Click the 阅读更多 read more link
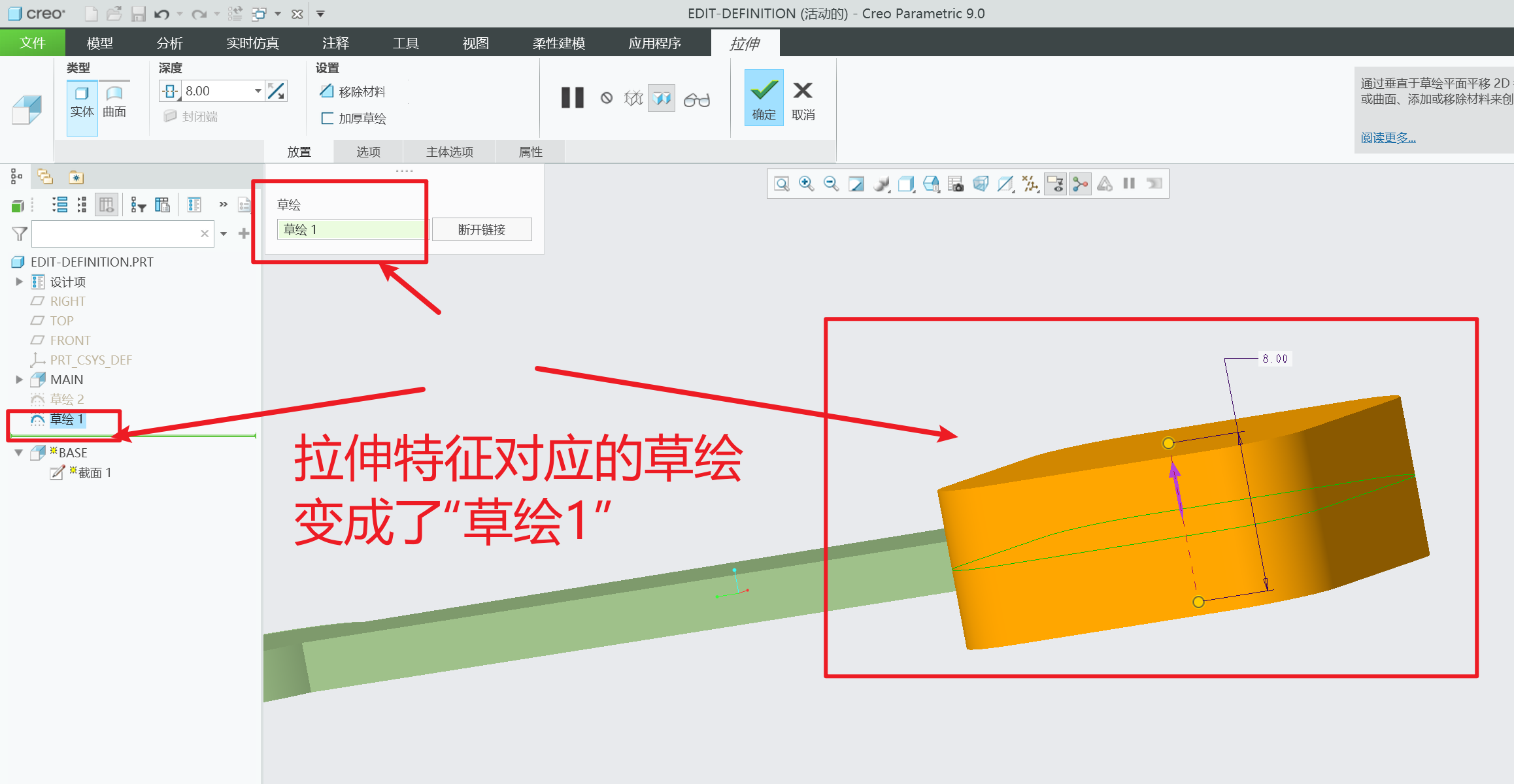 click(x=1388, y=137)
